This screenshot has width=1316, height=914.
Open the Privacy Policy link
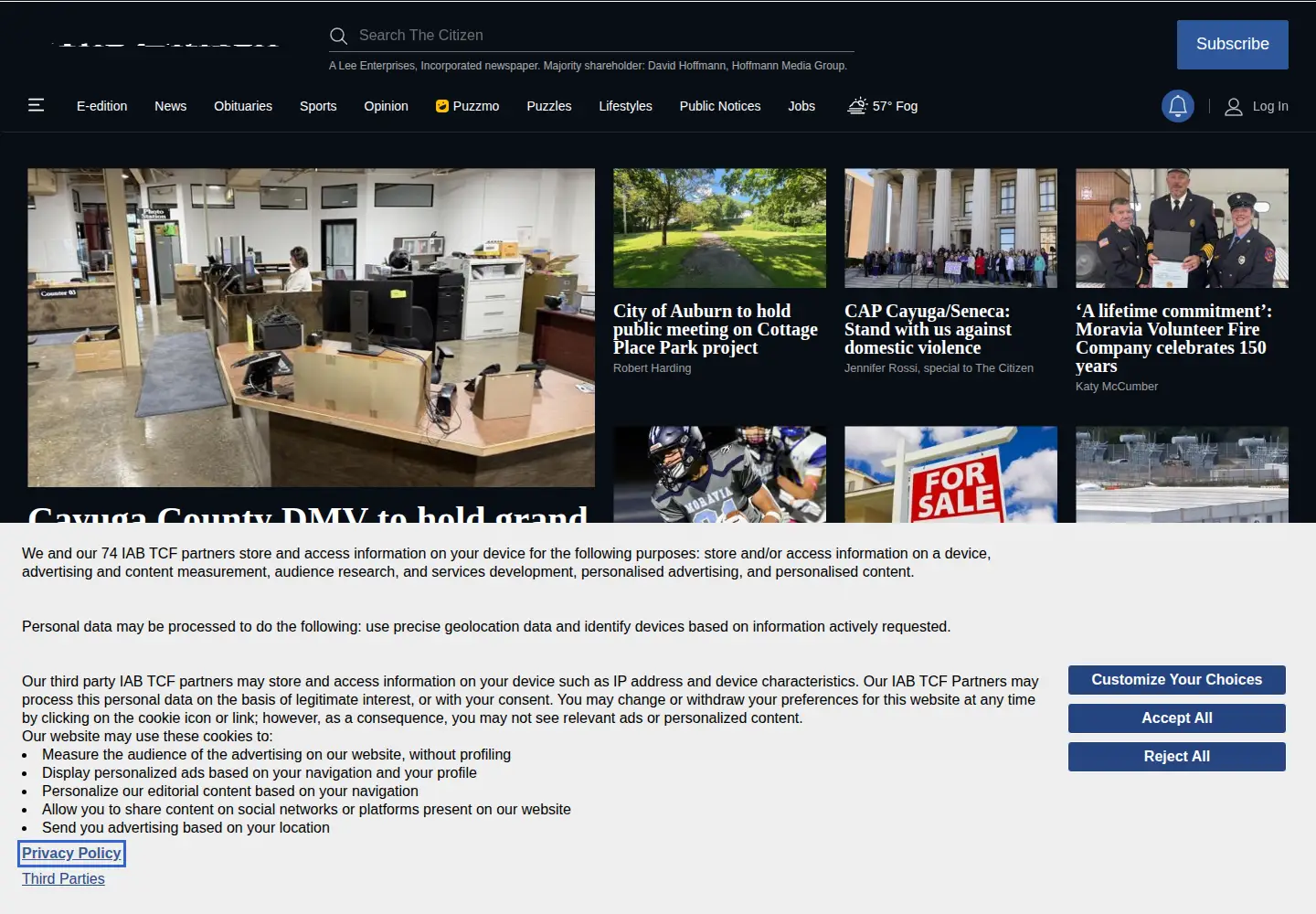click(x=71, y=854)
